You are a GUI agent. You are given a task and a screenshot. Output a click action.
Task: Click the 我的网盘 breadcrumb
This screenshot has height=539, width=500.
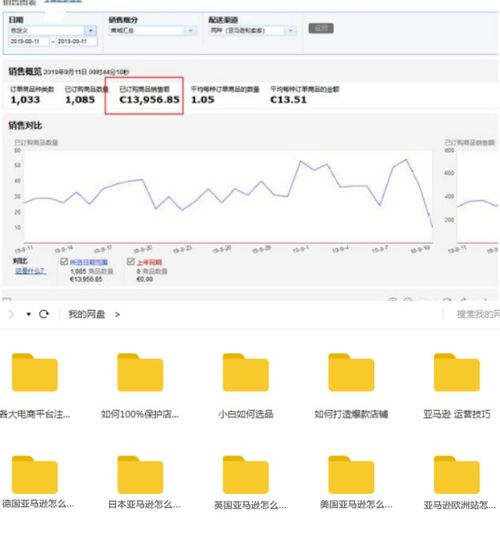pyautogui.click(x=86, y=314)
